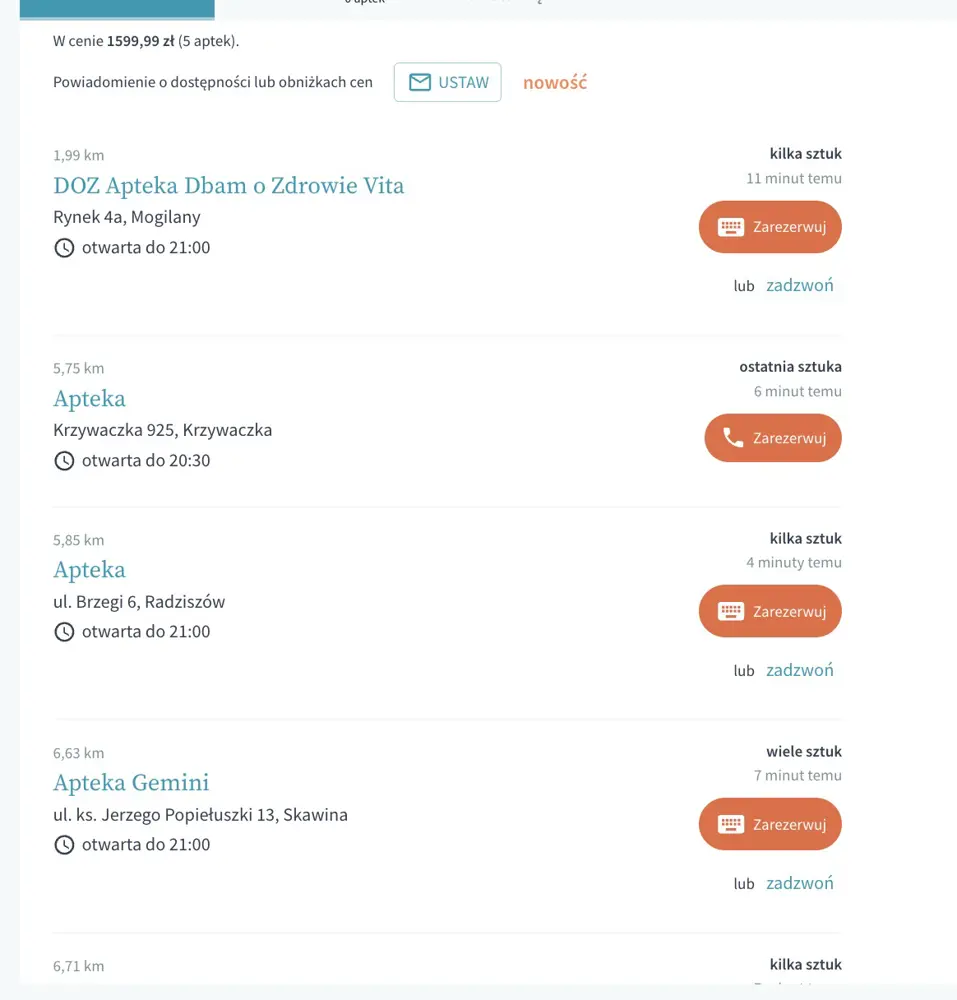Click keyboard icon on Apteka Gemini reserve button
Screen dimensions: 957x1000
(x=731, y=825)
